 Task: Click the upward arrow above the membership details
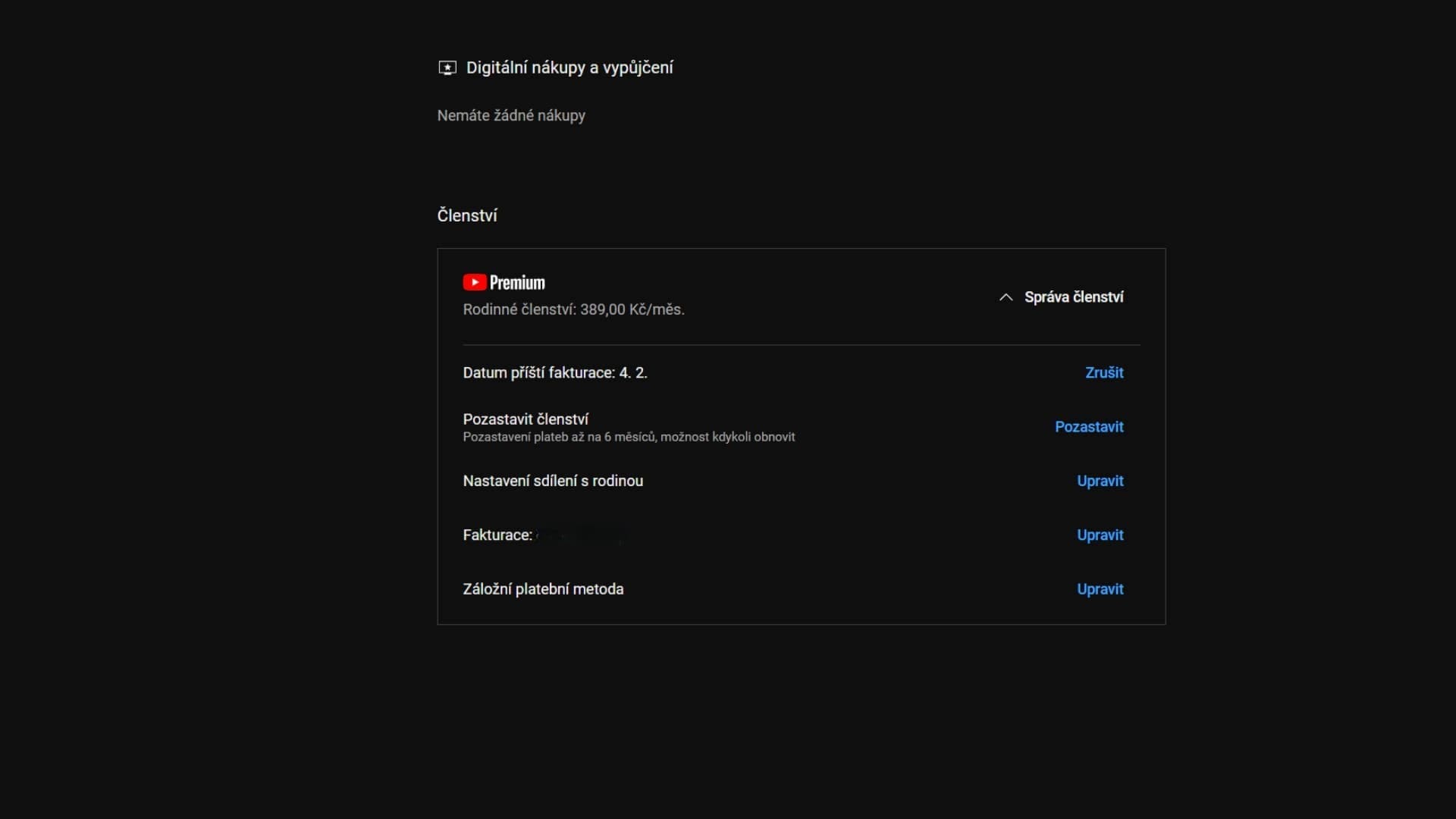pyautogui.click(x=1006, y=297)
